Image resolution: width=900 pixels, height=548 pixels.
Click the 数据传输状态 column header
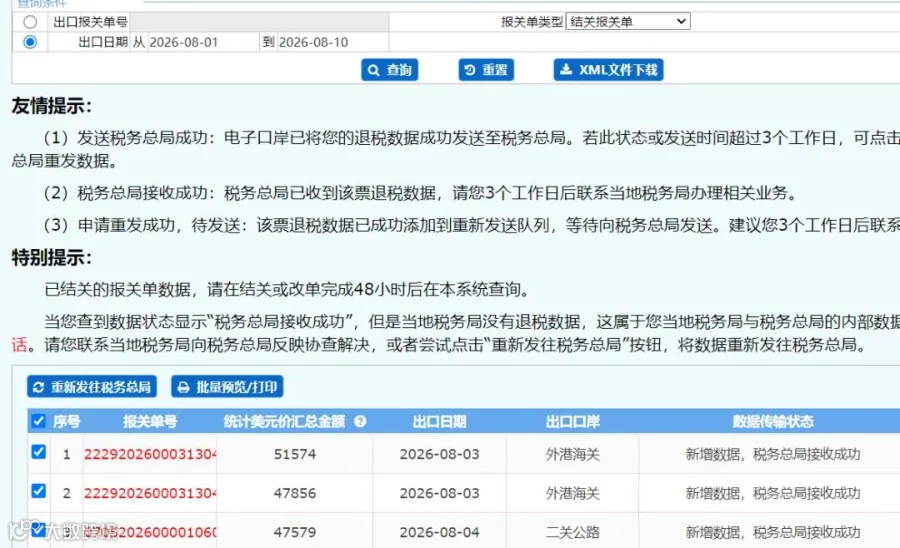tap(773, 422)
